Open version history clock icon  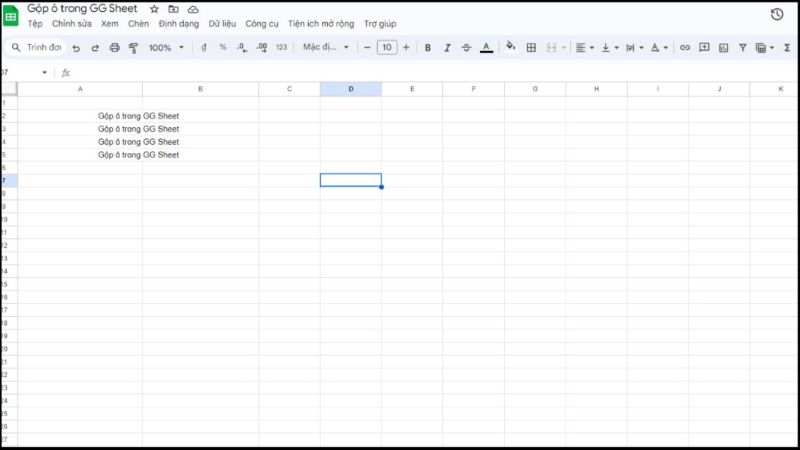777,14
